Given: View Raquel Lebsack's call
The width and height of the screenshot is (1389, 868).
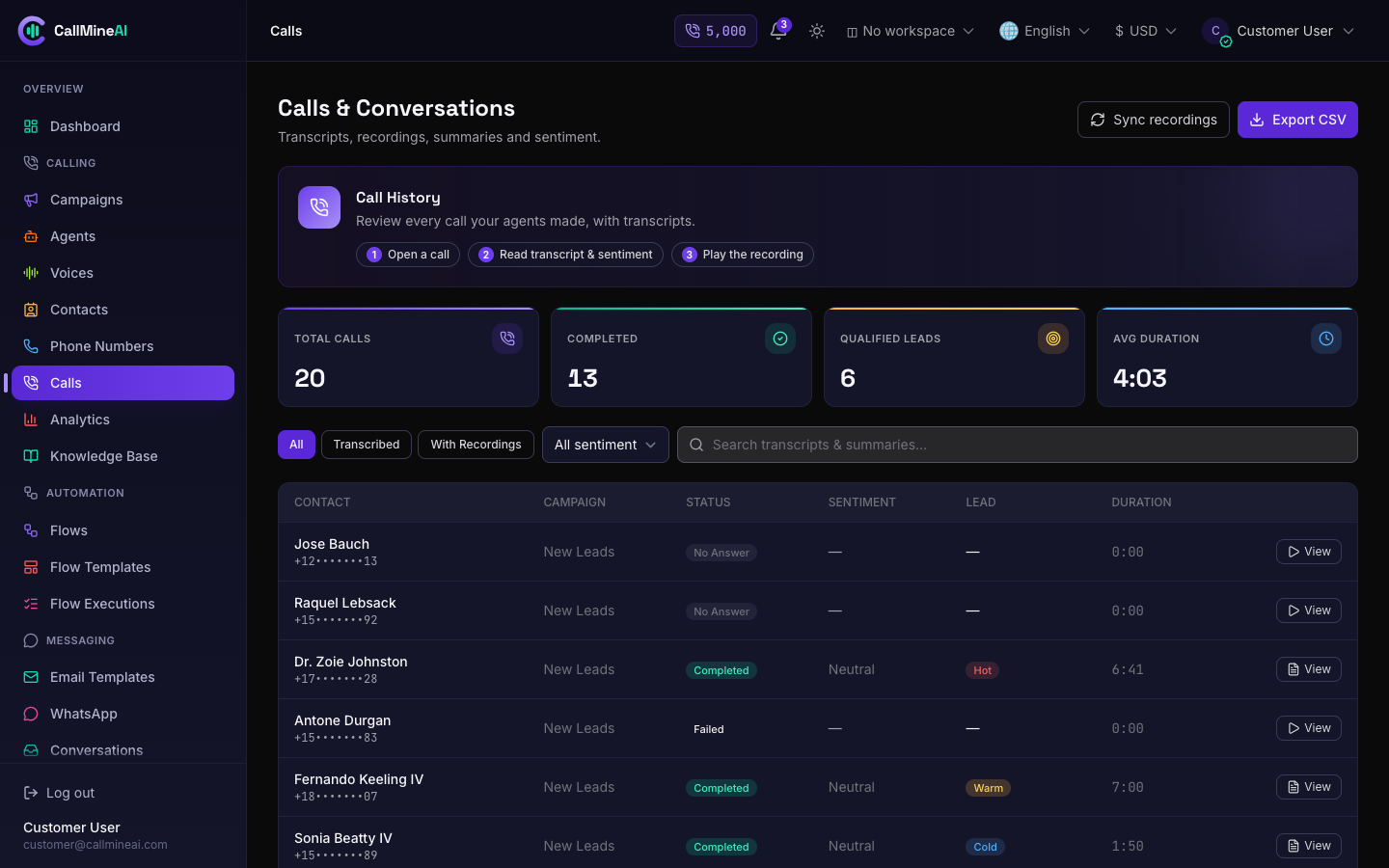Looking at the screenshot, I should point(1309,610).
